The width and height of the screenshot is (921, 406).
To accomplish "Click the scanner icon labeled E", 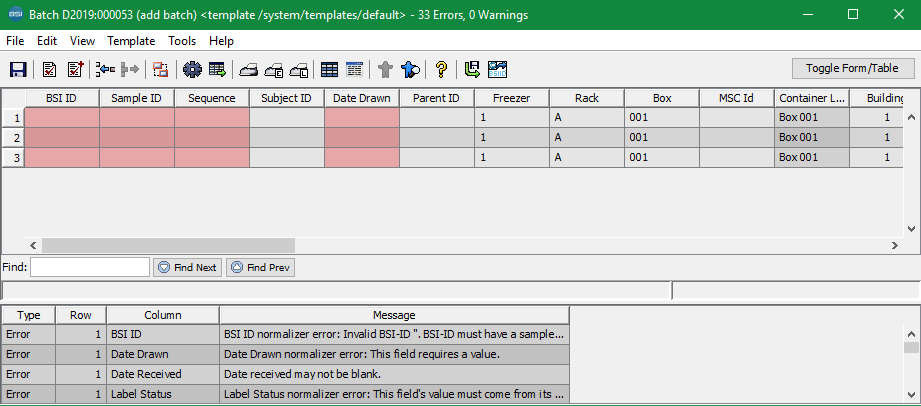I will (x=274, y=70).
